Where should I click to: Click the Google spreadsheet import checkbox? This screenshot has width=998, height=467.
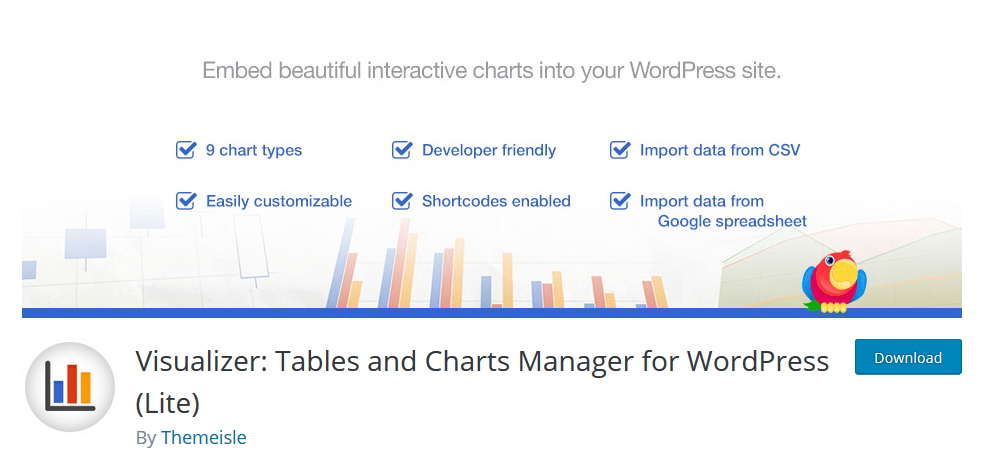[620, 200]
